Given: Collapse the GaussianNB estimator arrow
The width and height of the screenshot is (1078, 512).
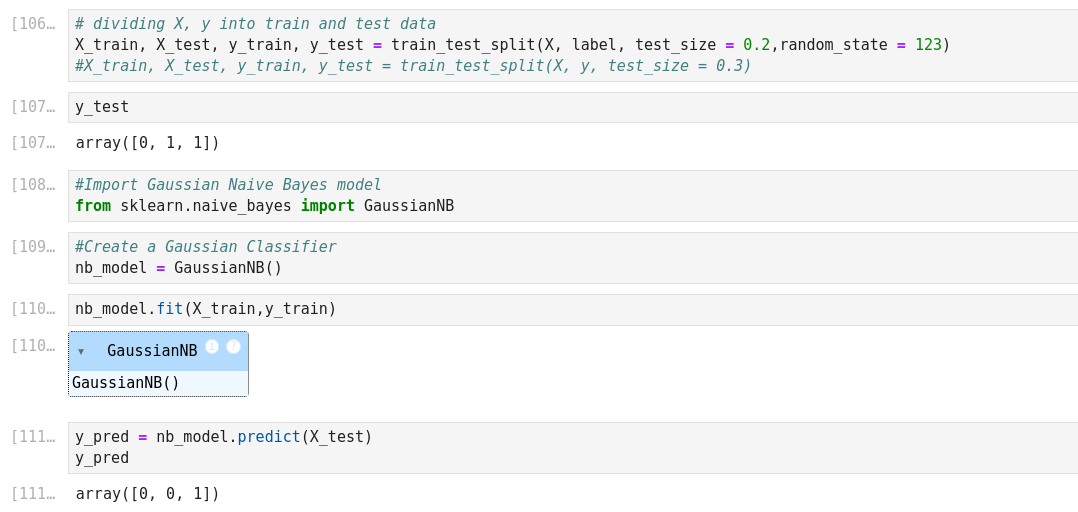Looking at the screenshot, I should [81, 351].
